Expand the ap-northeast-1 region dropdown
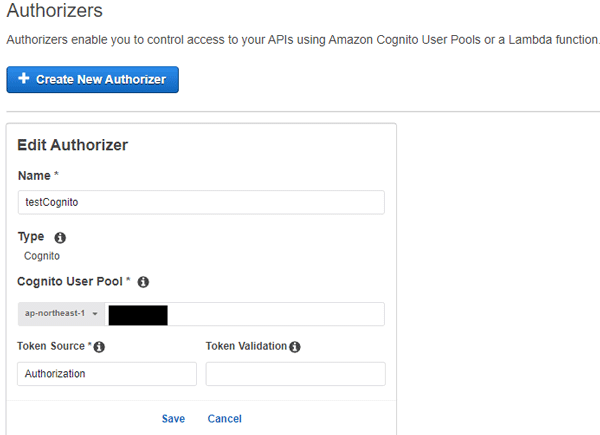Image resolution: width=600 pixels, height=435 pixels. [x=61, y=314]
